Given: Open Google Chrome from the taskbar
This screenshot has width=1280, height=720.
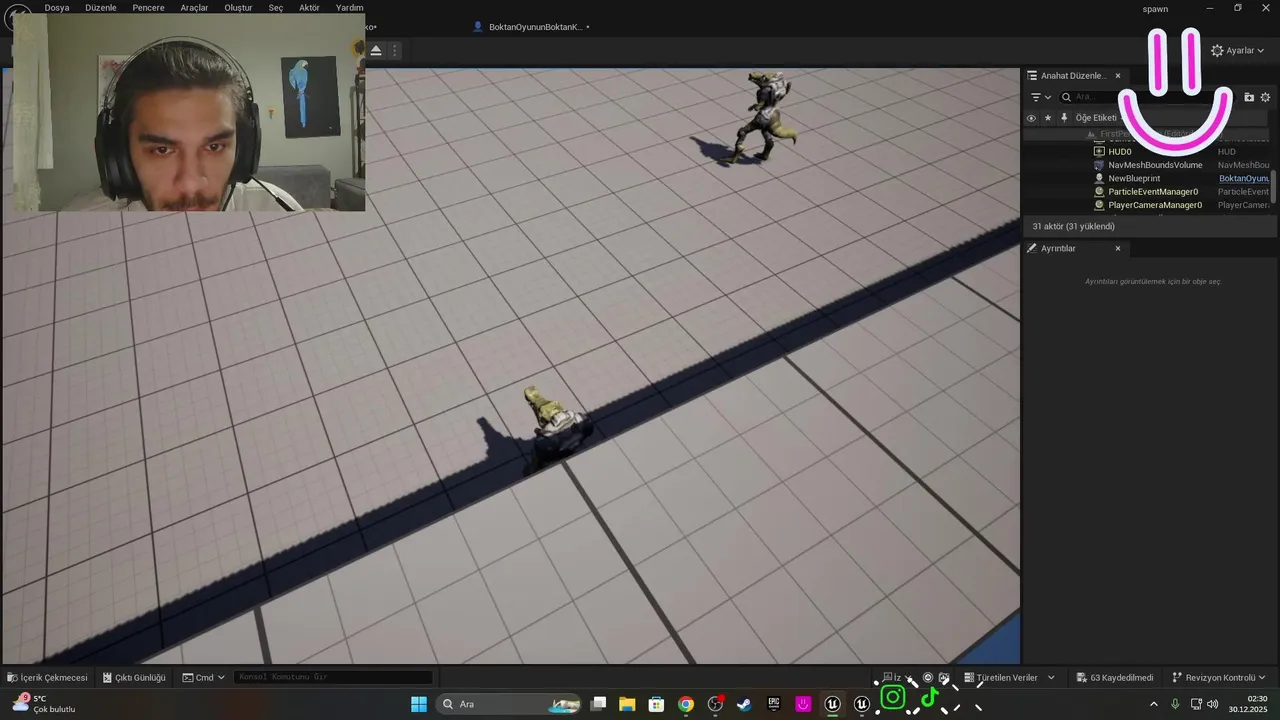Looking at the screenshot, I should pyautogui.click(x=685, y=704).
